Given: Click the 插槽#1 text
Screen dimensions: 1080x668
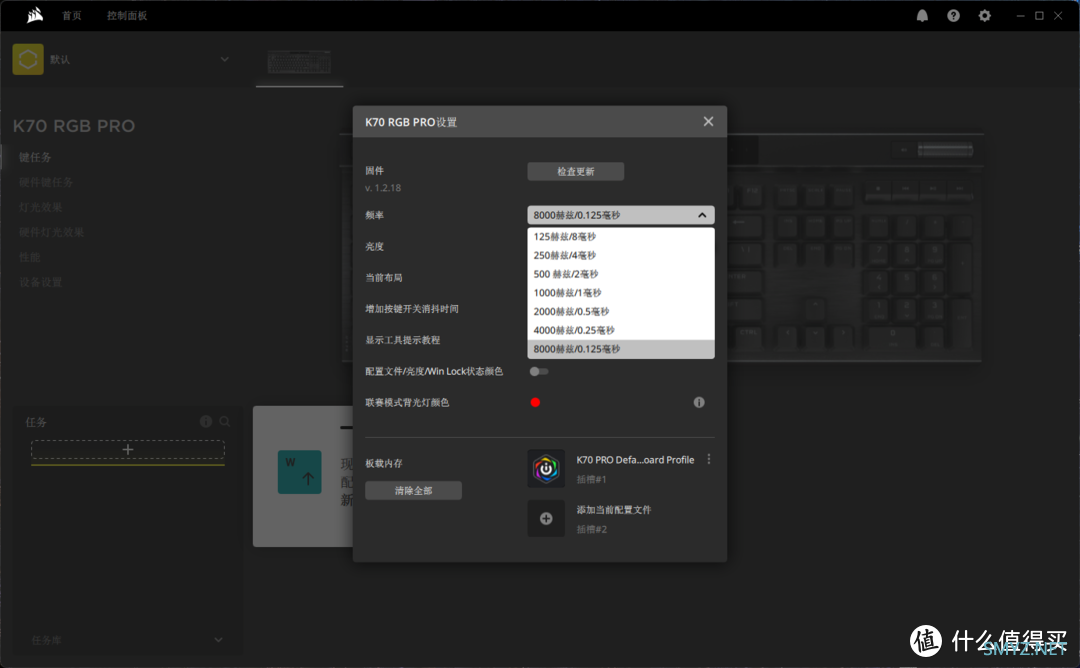Looking at the screenshot, I should click(591, 479).
